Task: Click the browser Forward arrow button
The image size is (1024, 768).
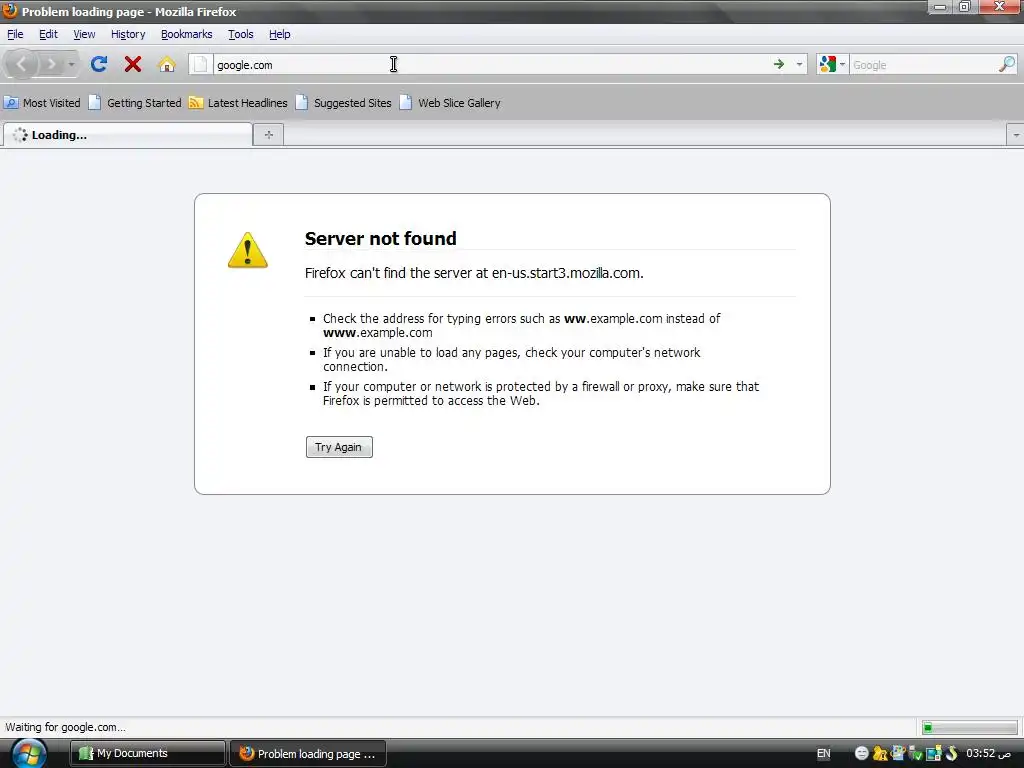Action: 50,64
